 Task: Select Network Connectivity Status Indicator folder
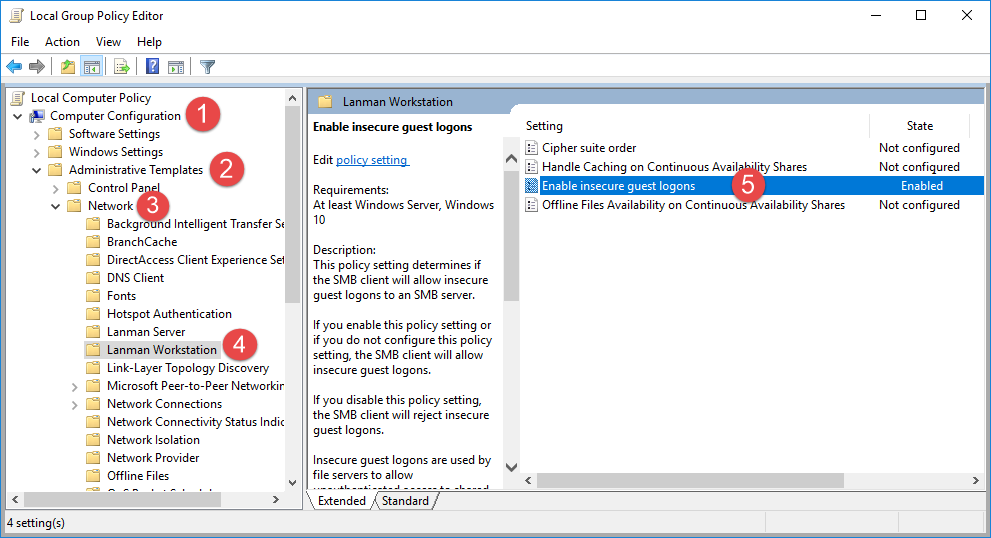click(x=195, y=422)
